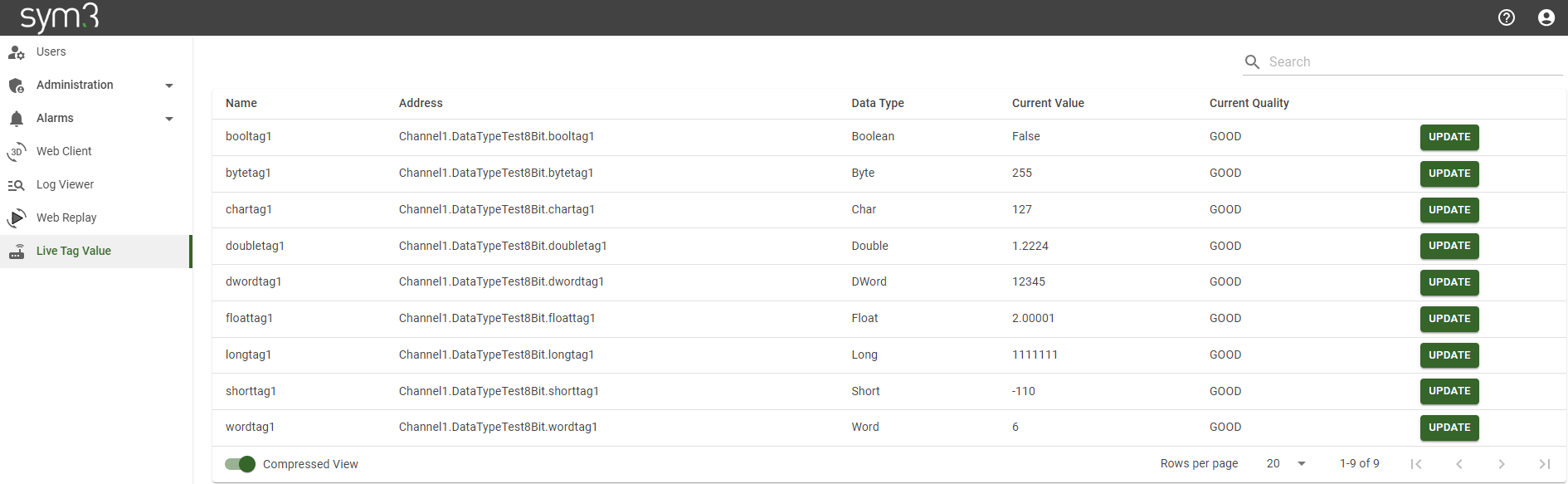
Task: Click the Administration shield icon
Action: click(17, 86)
